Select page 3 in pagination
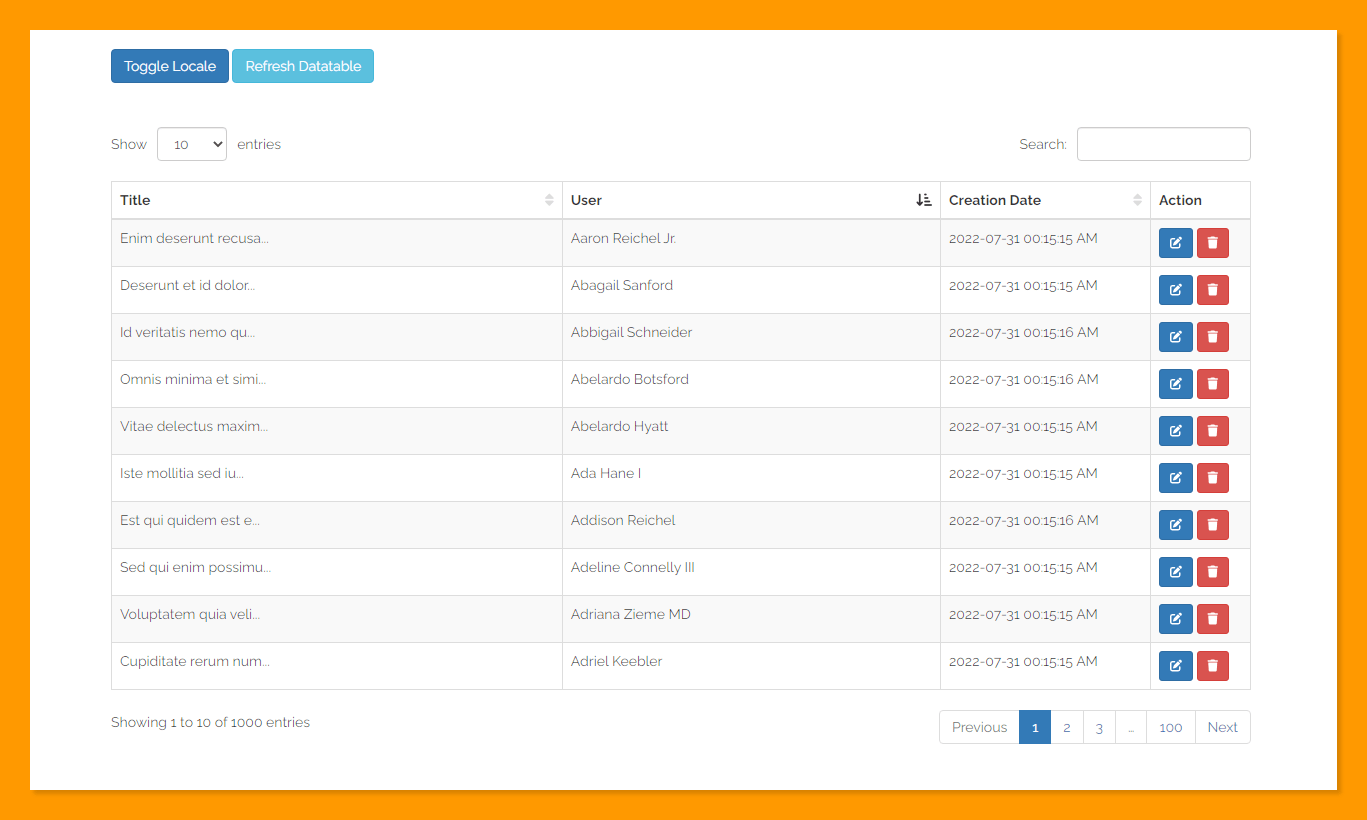 pos(1099,727)
